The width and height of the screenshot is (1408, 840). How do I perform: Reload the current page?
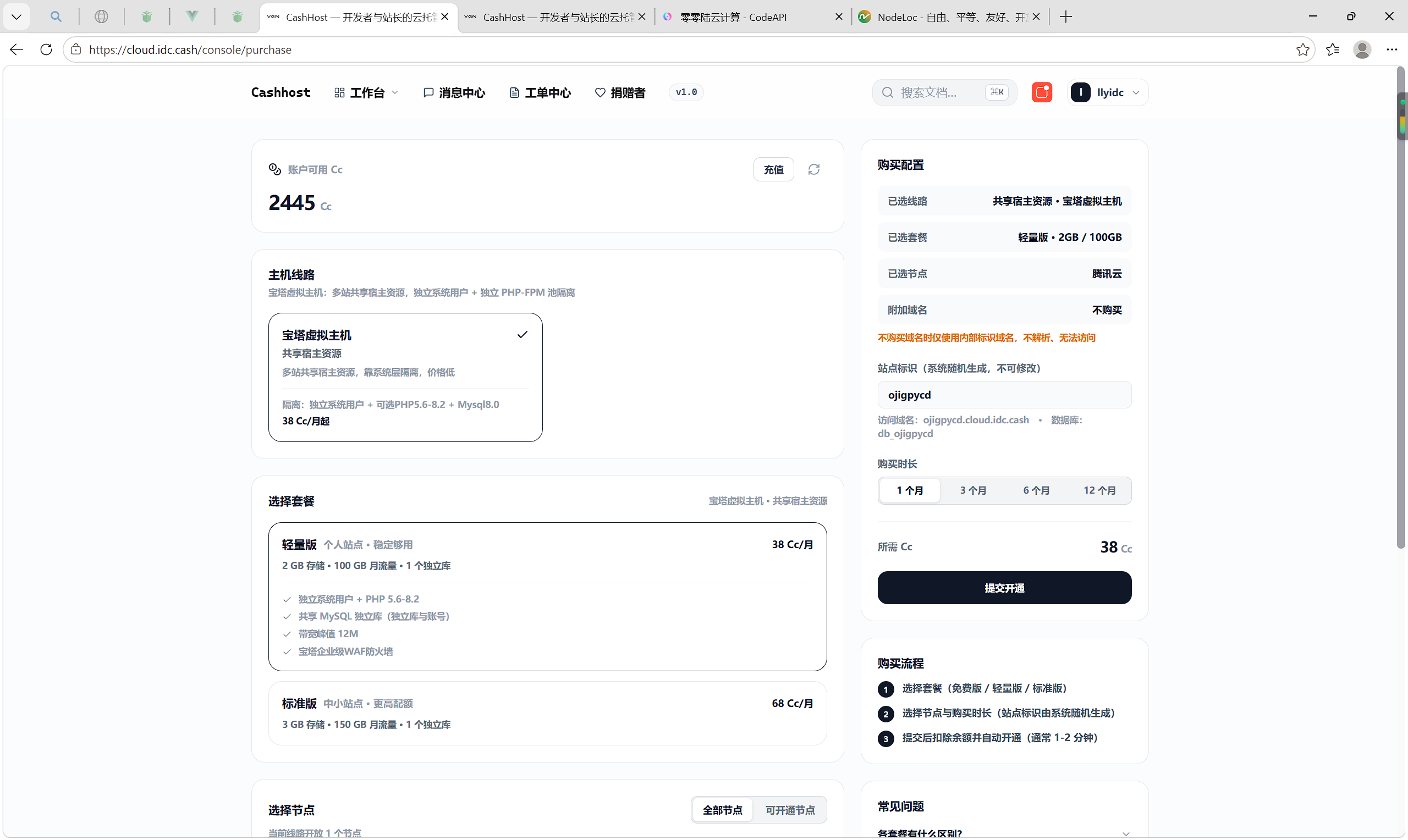point(46,50)
